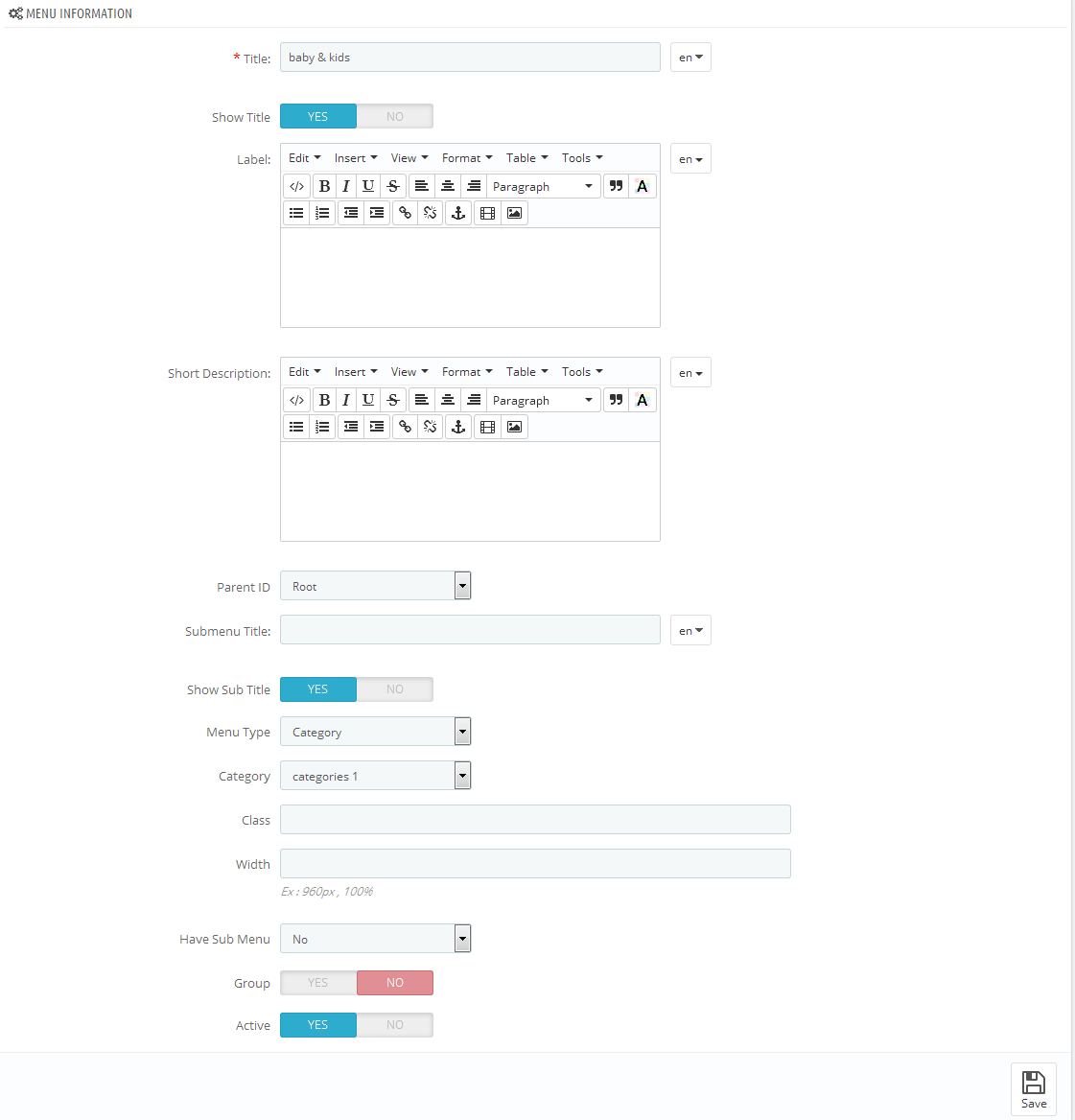The height and width of the screenshot is (1120, 1075).
Task: Open text color picker in Label editor
Action: coord(643,186)
